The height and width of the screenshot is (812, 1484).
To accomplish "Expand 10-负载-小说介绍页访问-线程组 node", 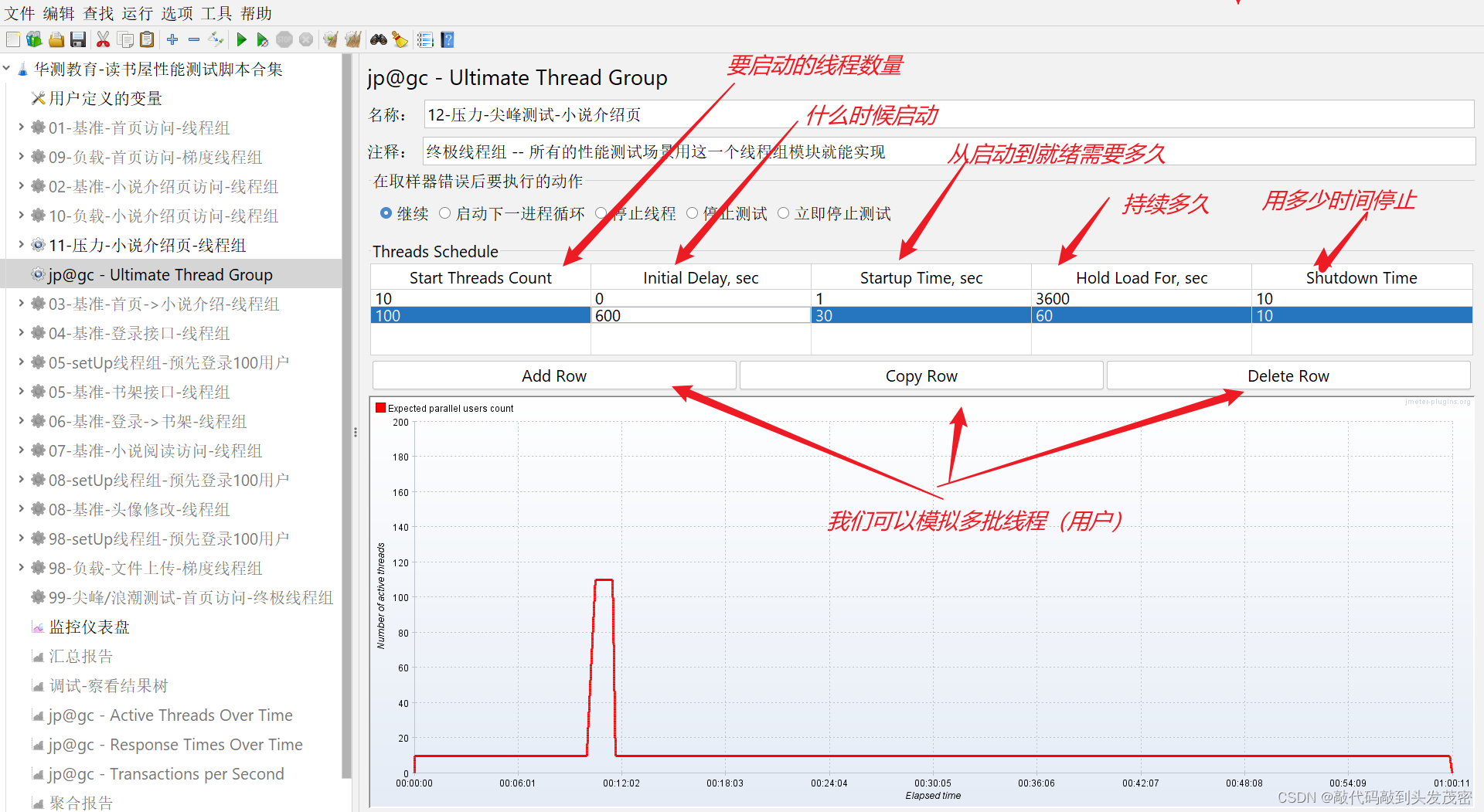I will click(x=21, y=216).
